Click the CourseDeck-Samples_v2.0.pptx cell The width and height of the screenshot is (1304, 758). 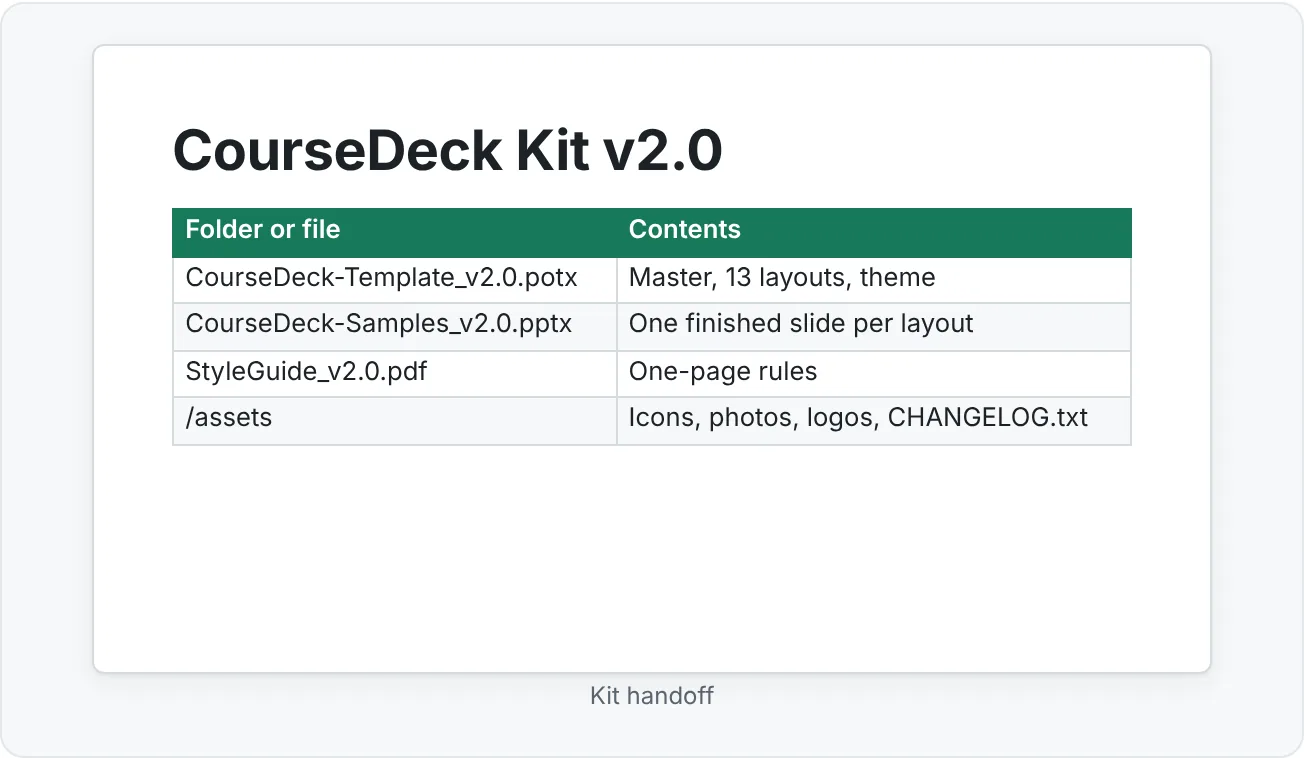tap(394, 325)
